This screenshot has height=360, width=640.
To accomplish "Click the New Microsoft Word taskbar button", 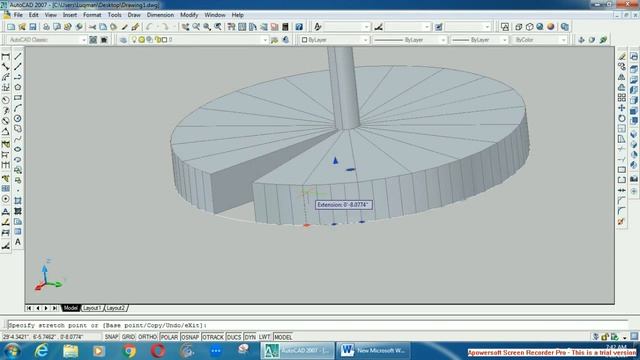I will coord(374,351).
